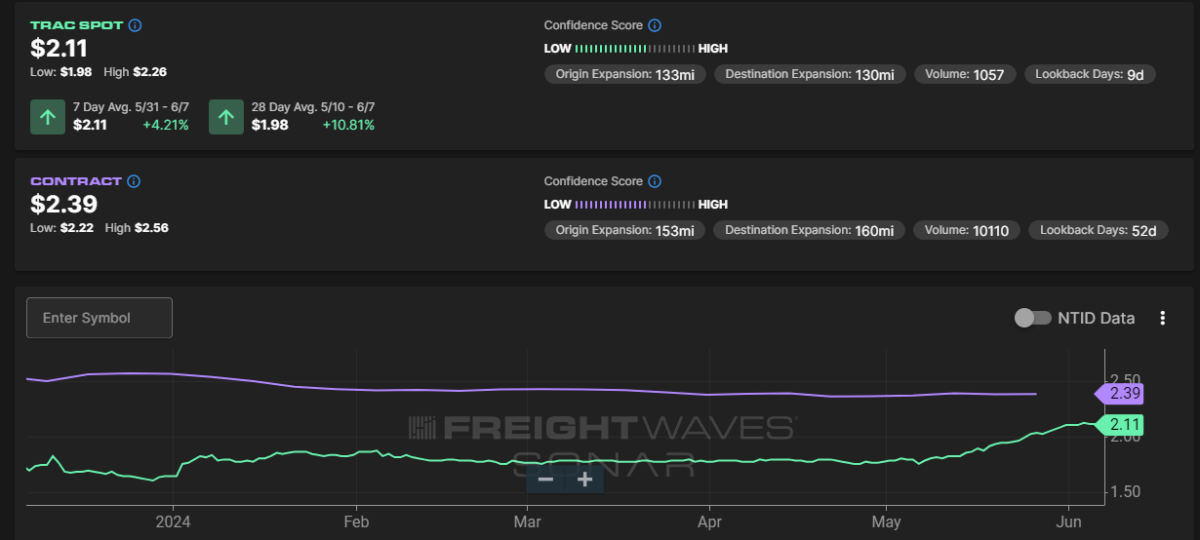Click the TRAC SPOT Low $1.98 value
The image size is (1200, 540).
pos(75,70)
